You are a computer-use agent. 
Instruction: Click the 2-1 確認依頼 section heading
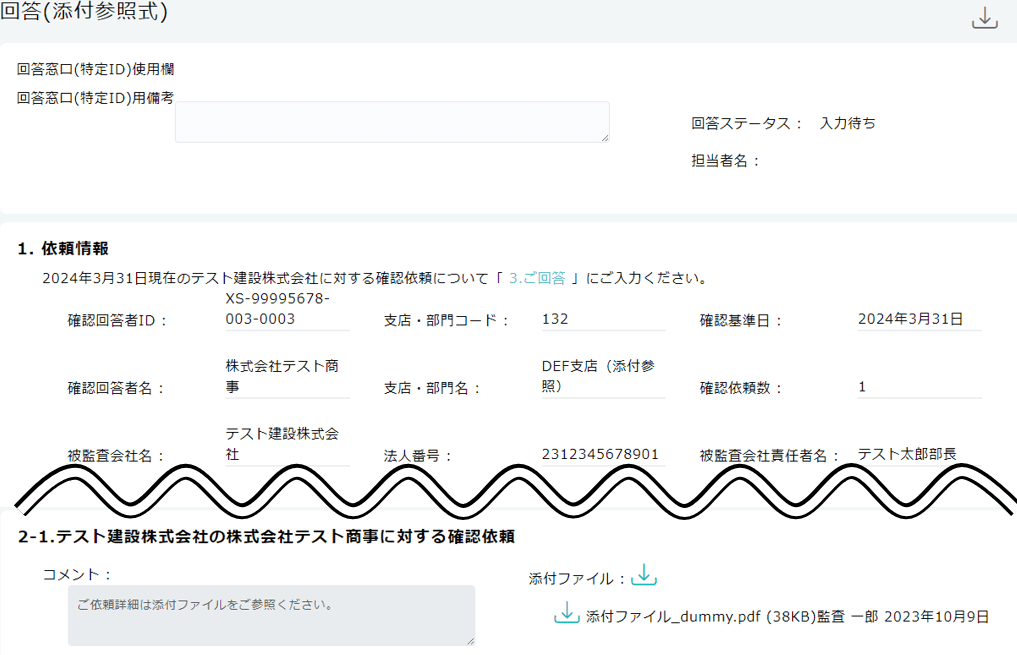click(x=266, y=537)
